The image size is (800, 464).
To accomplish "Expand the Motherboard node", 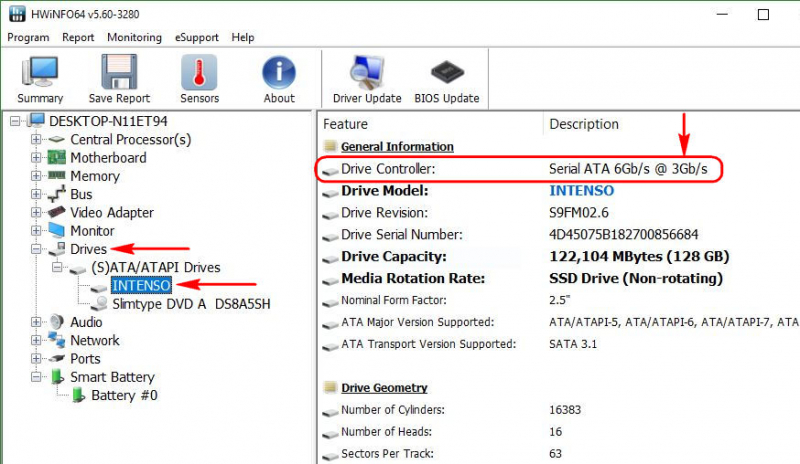I will click(36, 158).
